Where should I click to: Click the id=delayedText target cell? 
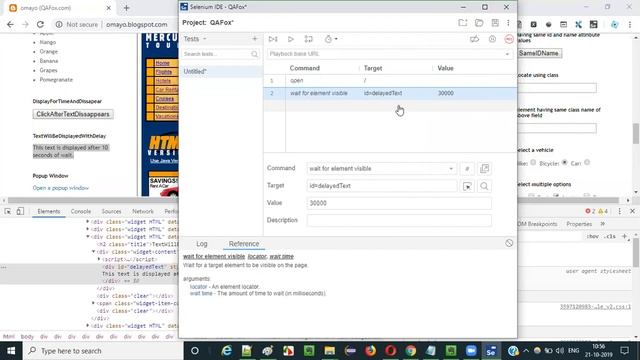click(x=383, y=93)
